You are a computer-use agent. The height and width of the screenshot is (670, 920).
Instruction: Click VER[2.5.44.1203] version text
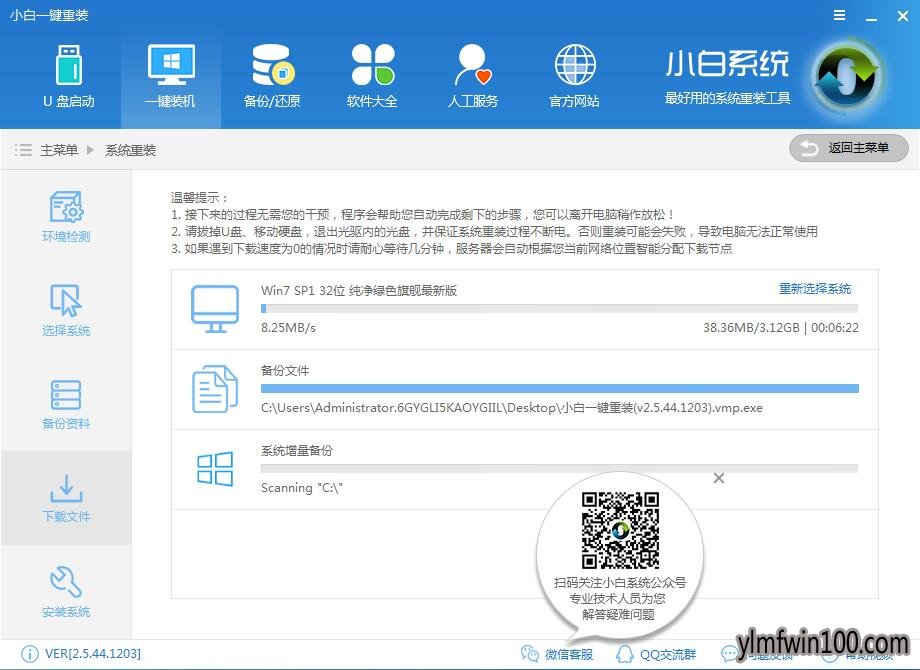(x=93, y=654)
